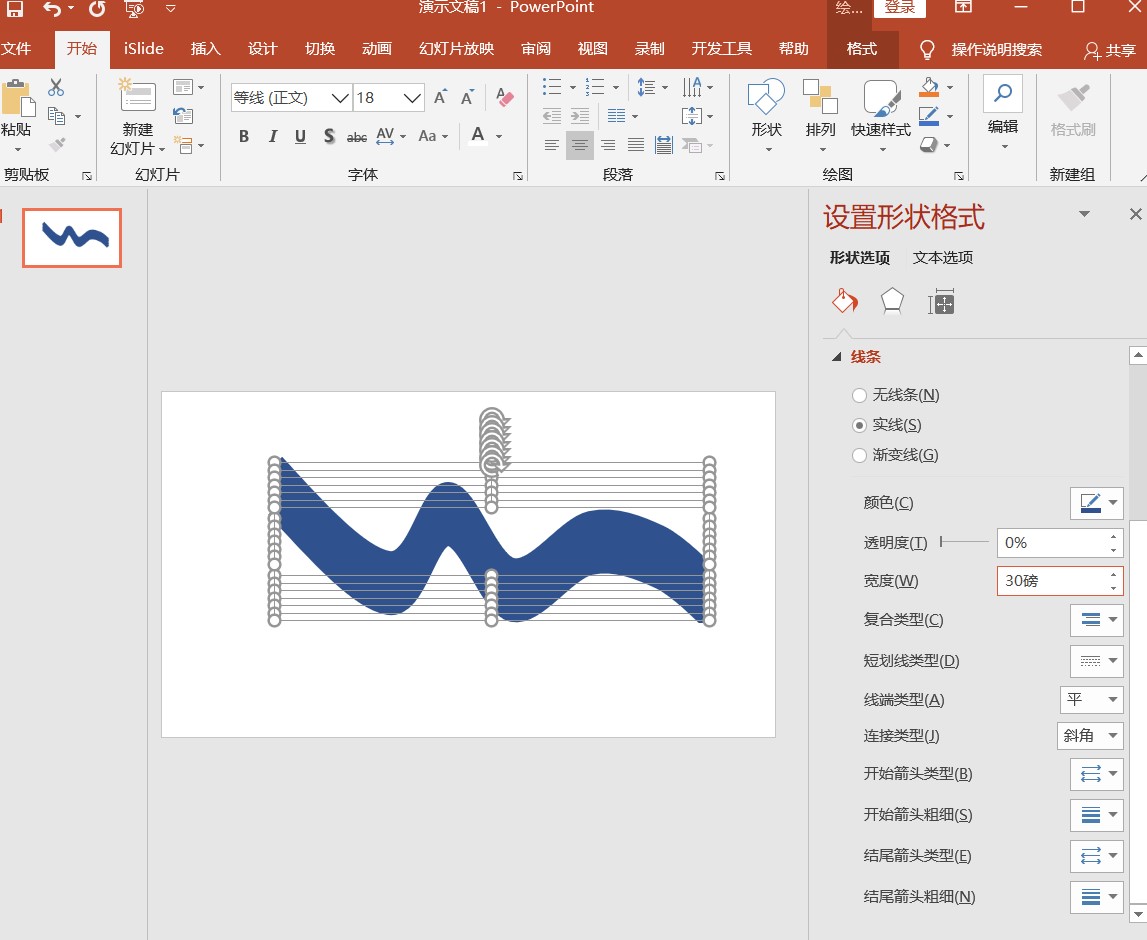Apply Italic formatting to text
The height and width of the screenshot is (940, 1147).
(x=272, y=137)
